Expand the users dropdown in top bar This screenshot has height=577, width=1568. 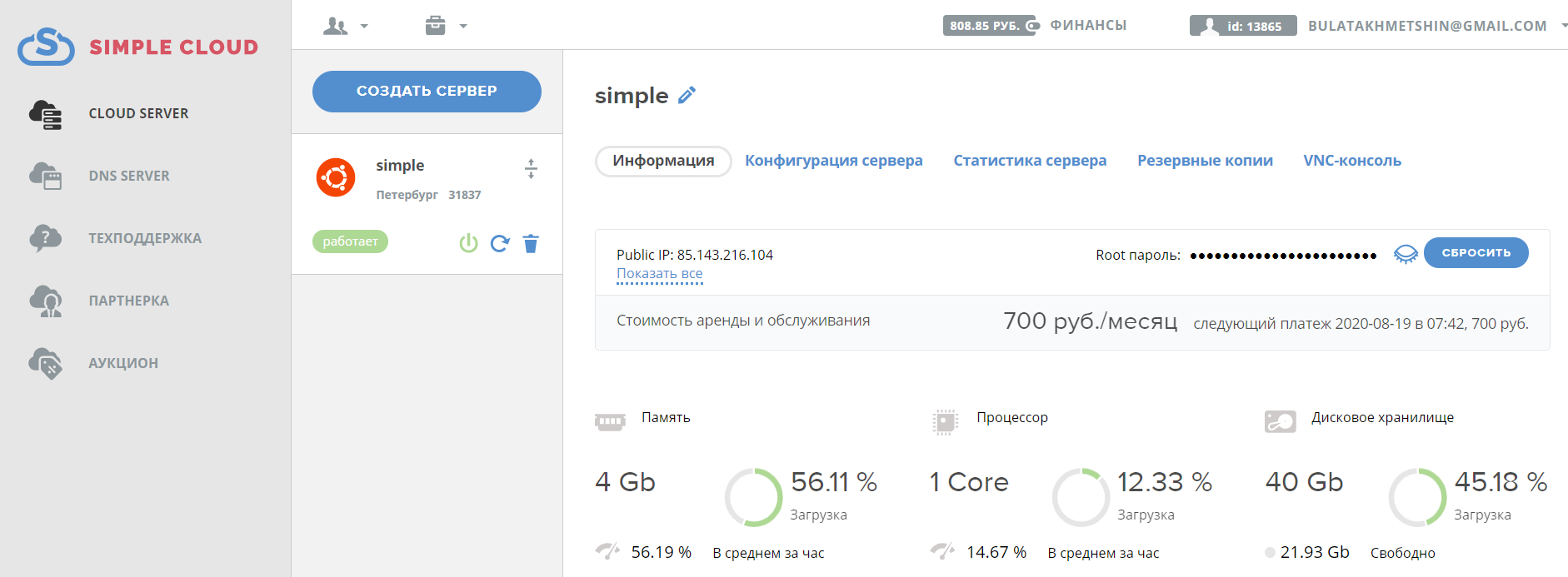pos(345,26)
